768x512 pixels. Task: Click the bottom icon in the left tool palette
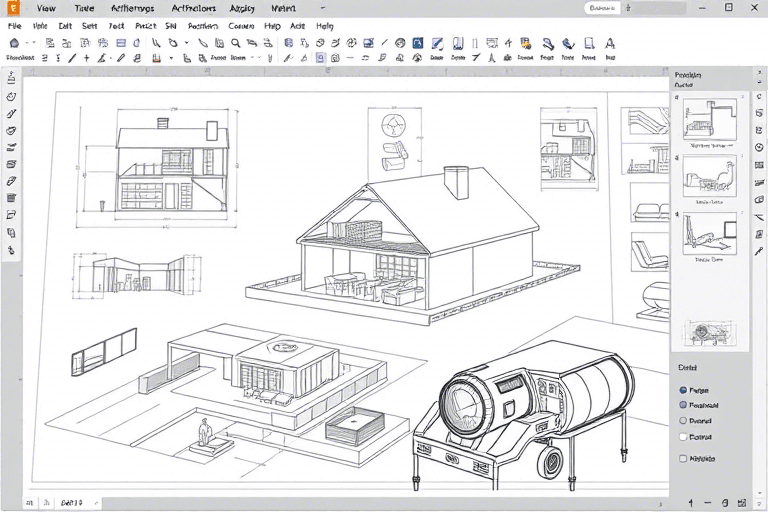tap(12, 249)
